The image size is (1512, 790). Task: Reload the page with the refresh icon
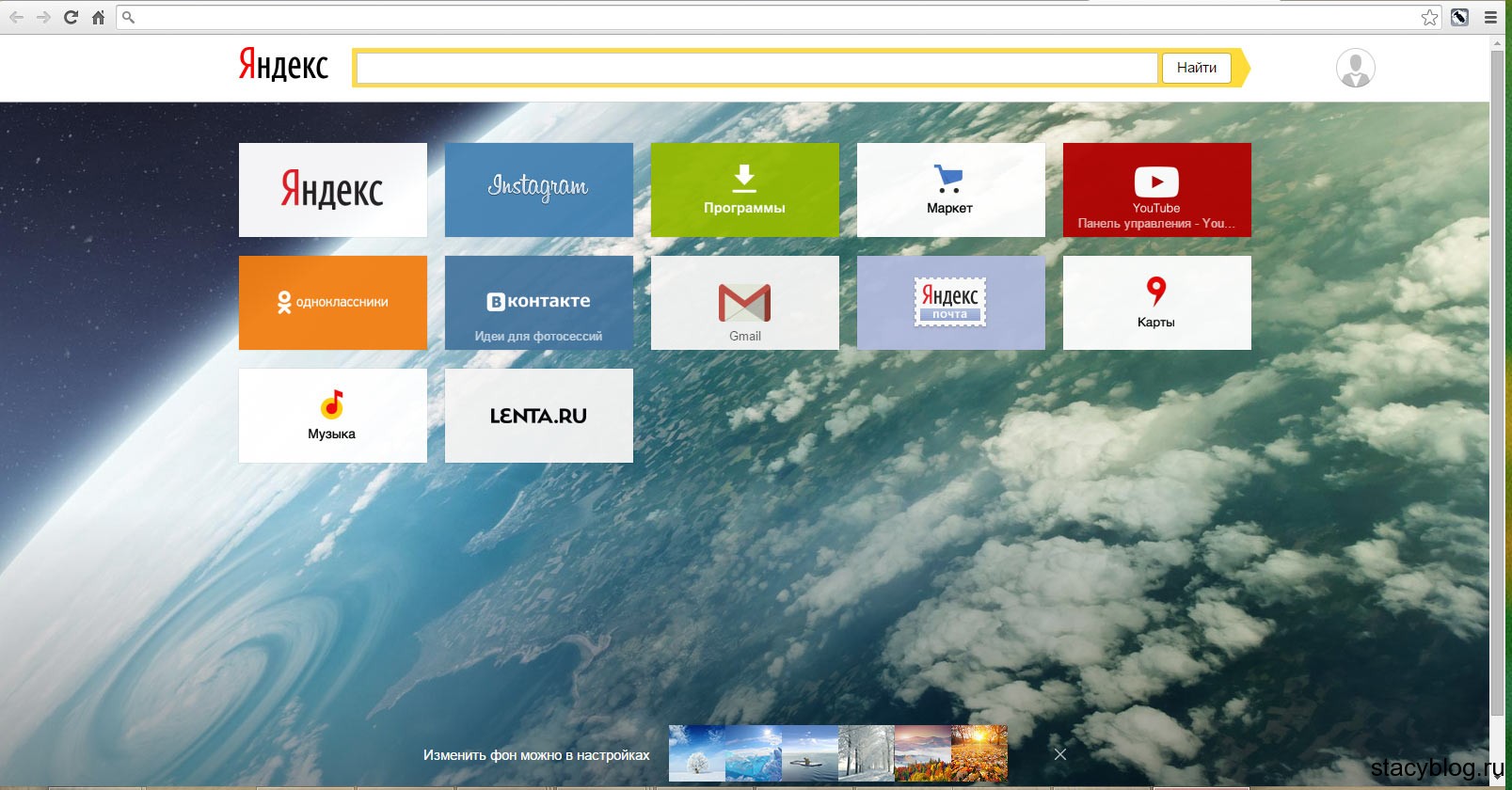(71, 17)
